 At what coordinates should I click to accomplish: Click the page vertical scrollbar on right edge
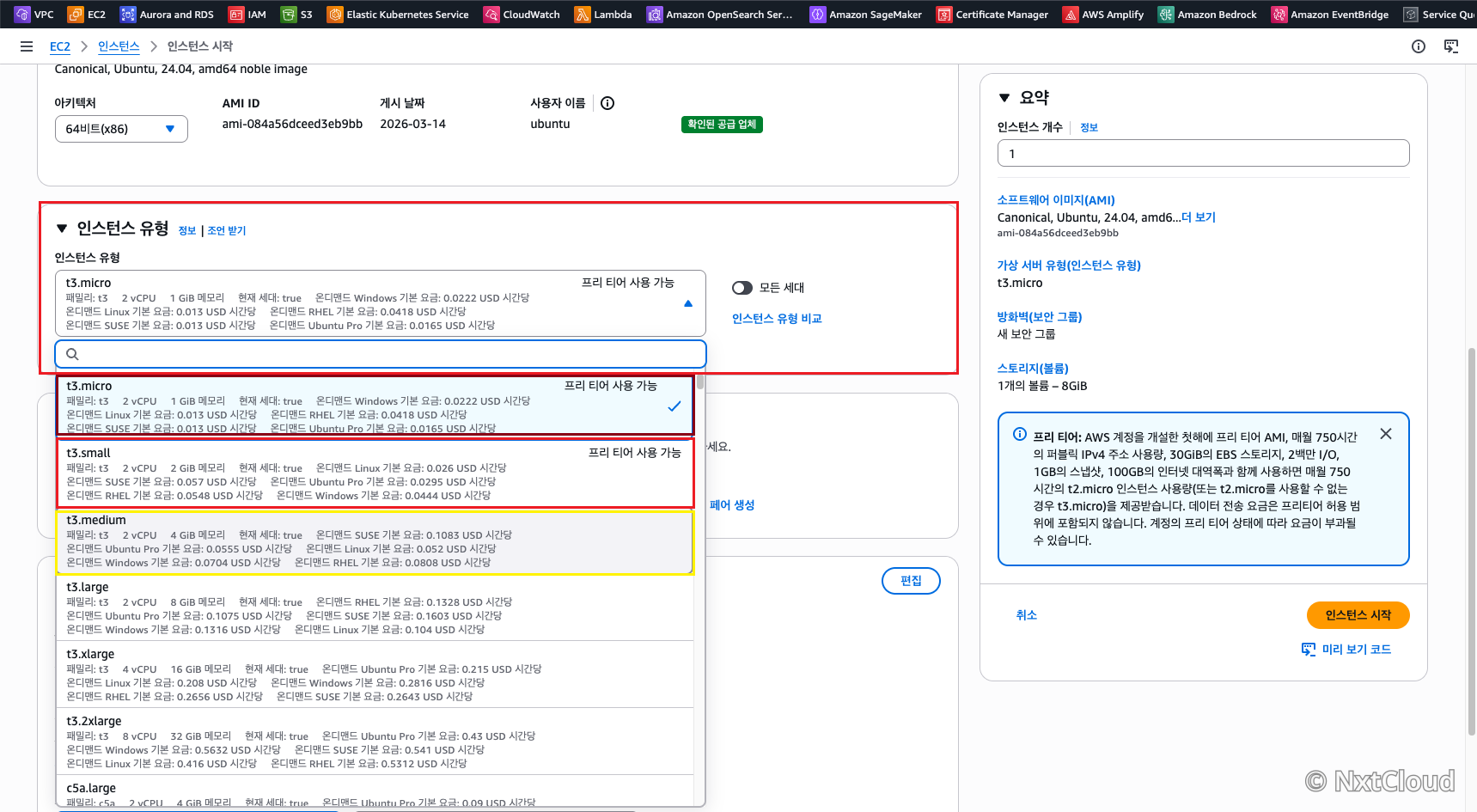(1472, 541)
